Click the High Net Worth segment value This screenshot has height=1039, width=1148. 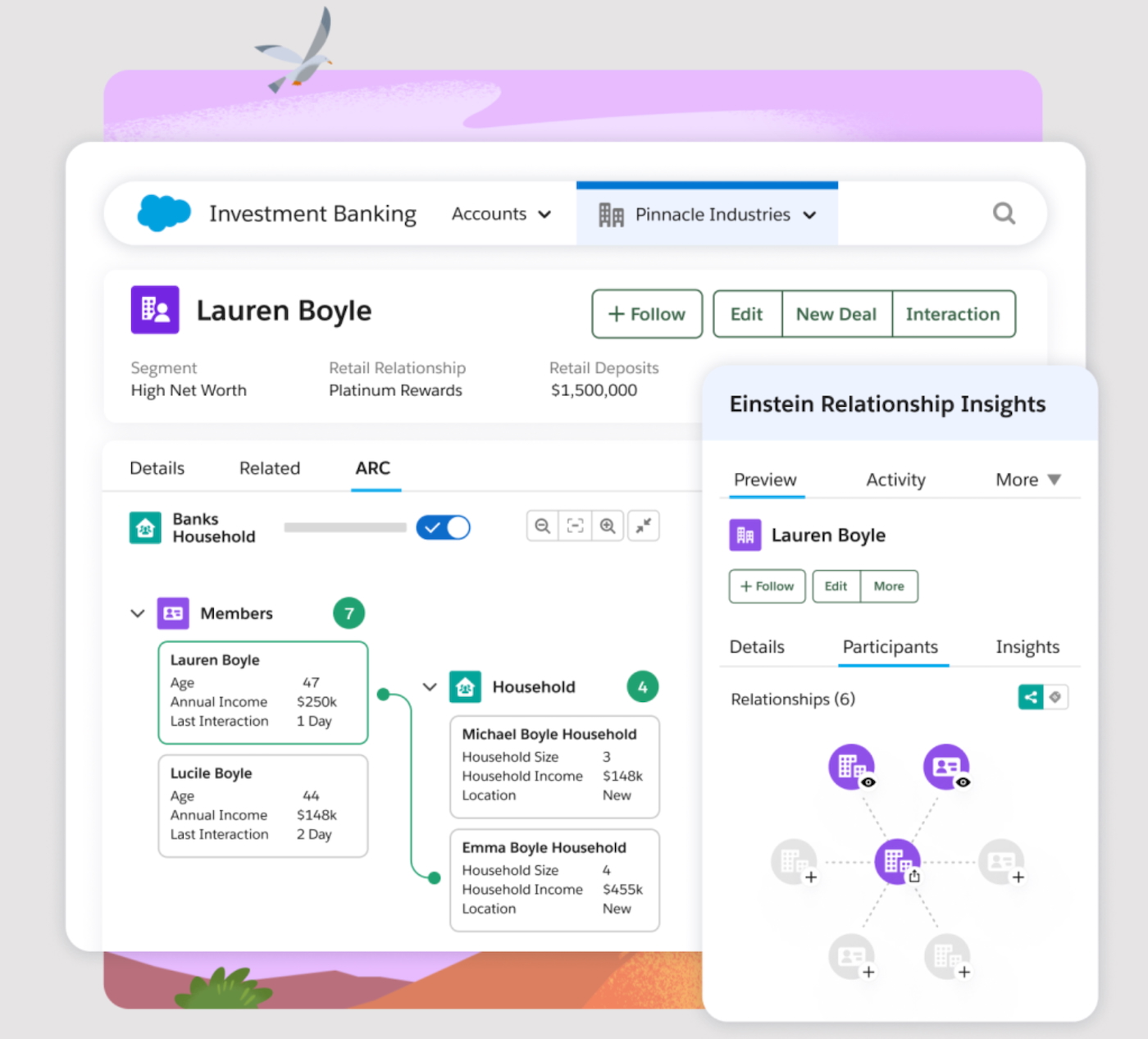click(x=189, y=390)
